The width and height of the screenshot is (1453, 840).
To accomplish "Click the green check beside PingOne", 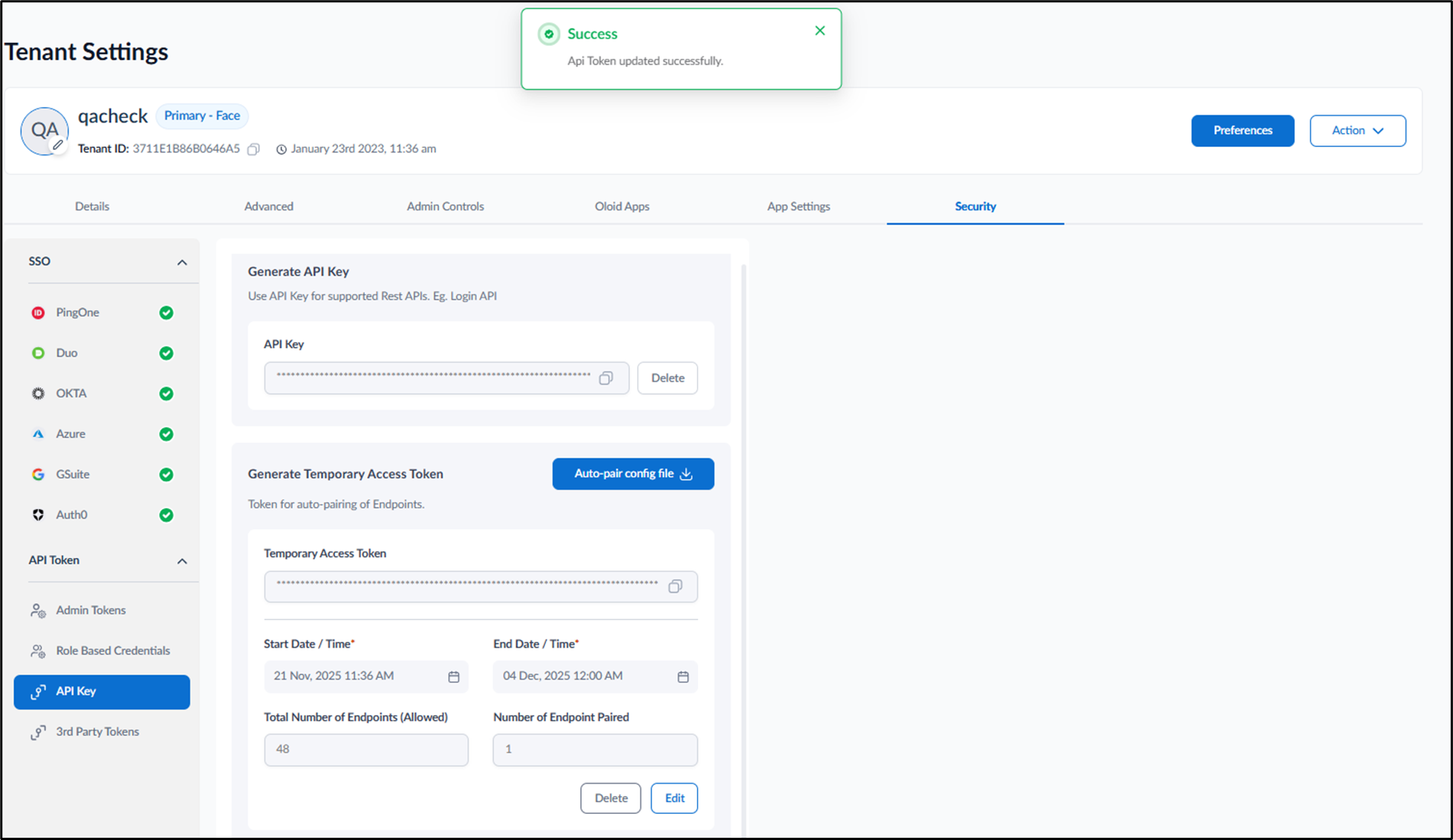I will tap(166, 313).
